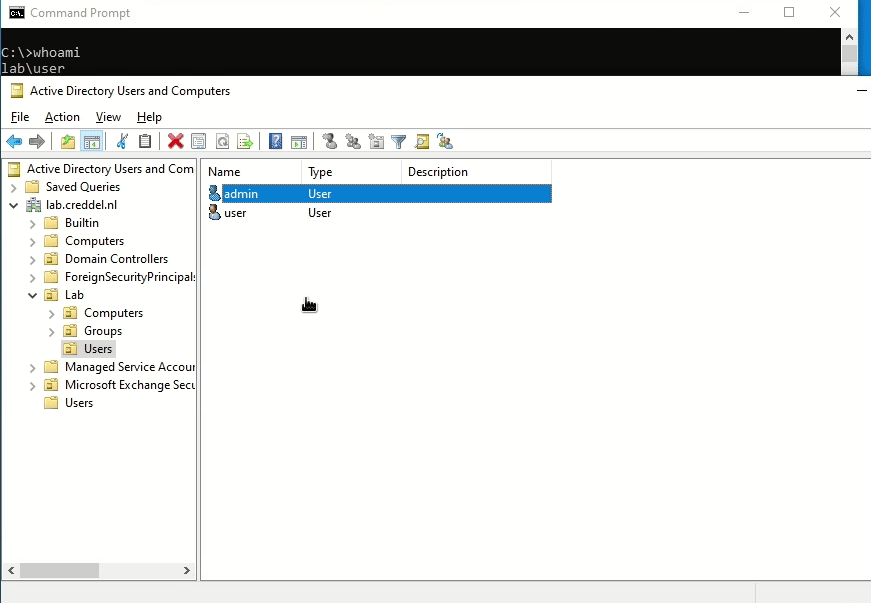The image size is (871, 603).
Task: Click the Filter funnel toolbar icon
Action: (x=399, y=142)
